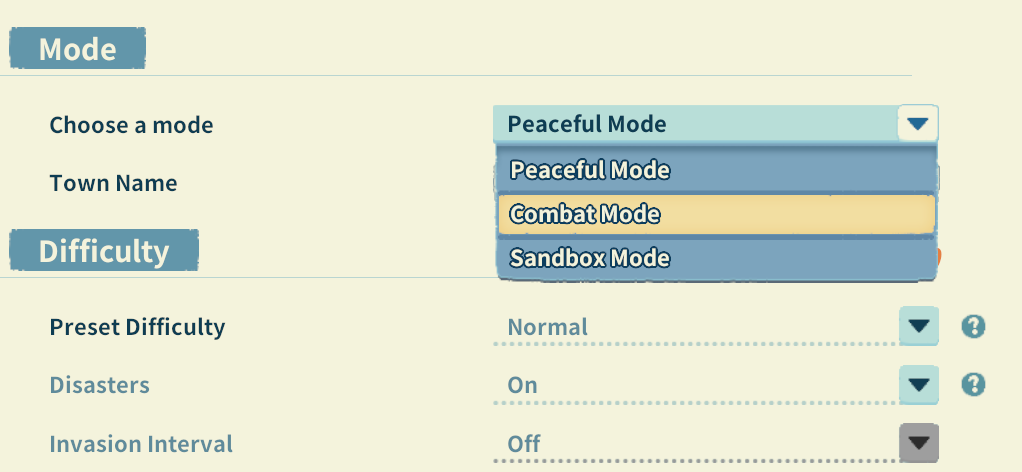This screenshot has width=1022, height=472.
Task: Click the Disasters setting label
Action: (x=99, y=385)
